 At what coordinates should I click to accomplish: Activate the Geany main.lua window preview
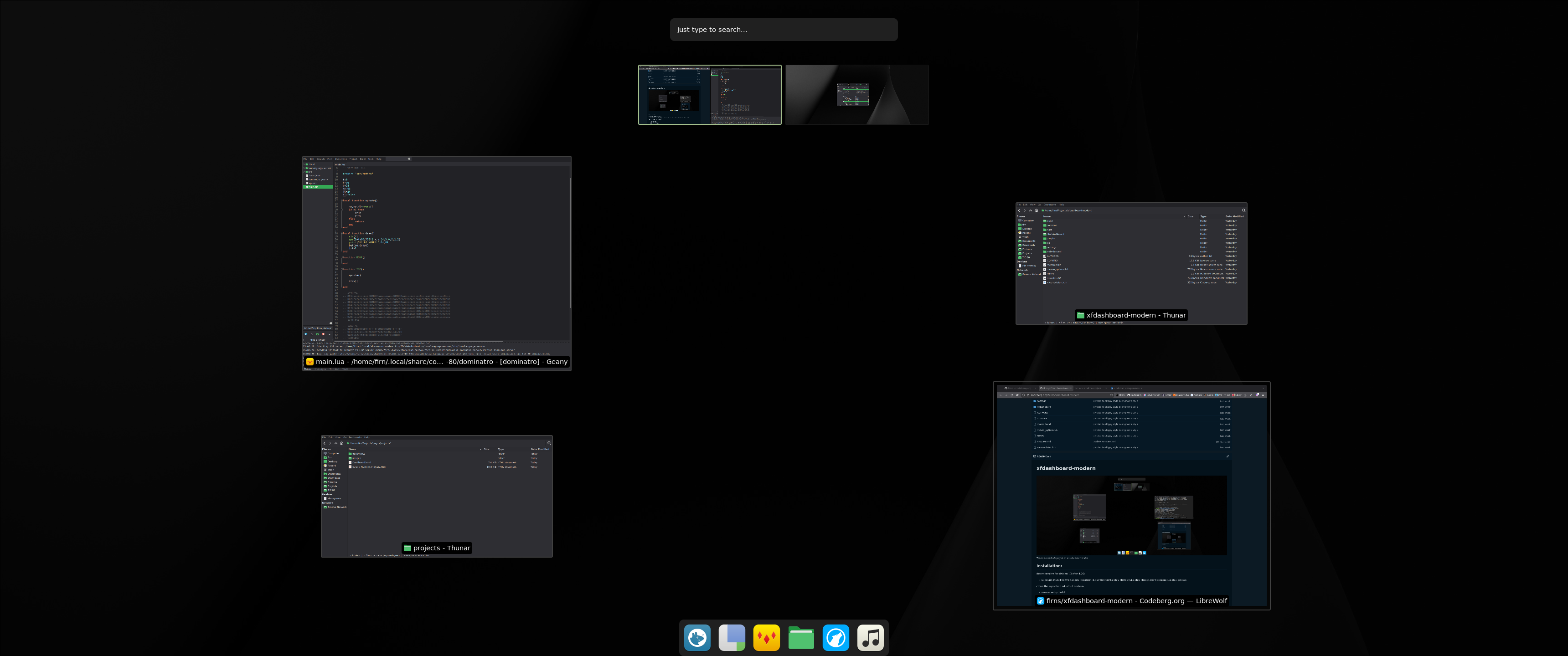click(436, 256)
